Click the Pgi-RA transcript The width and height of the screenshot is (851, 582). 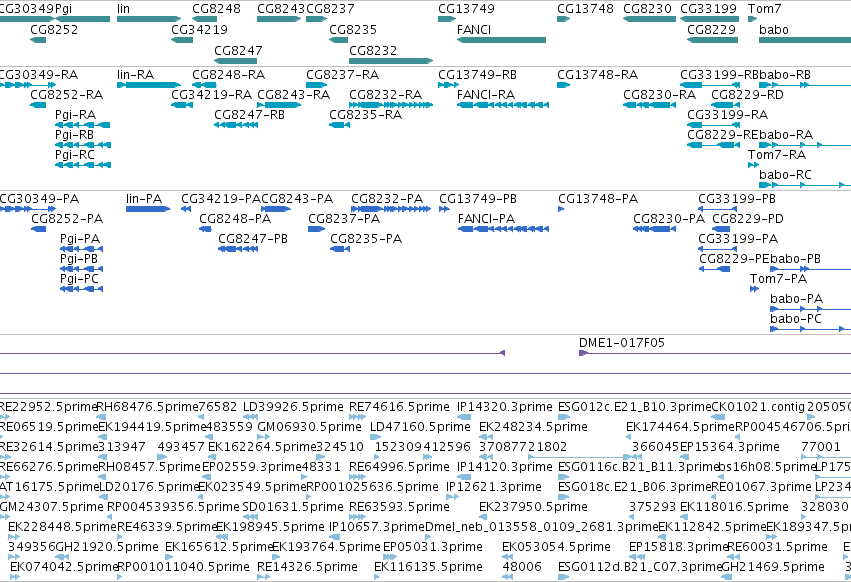82,125
